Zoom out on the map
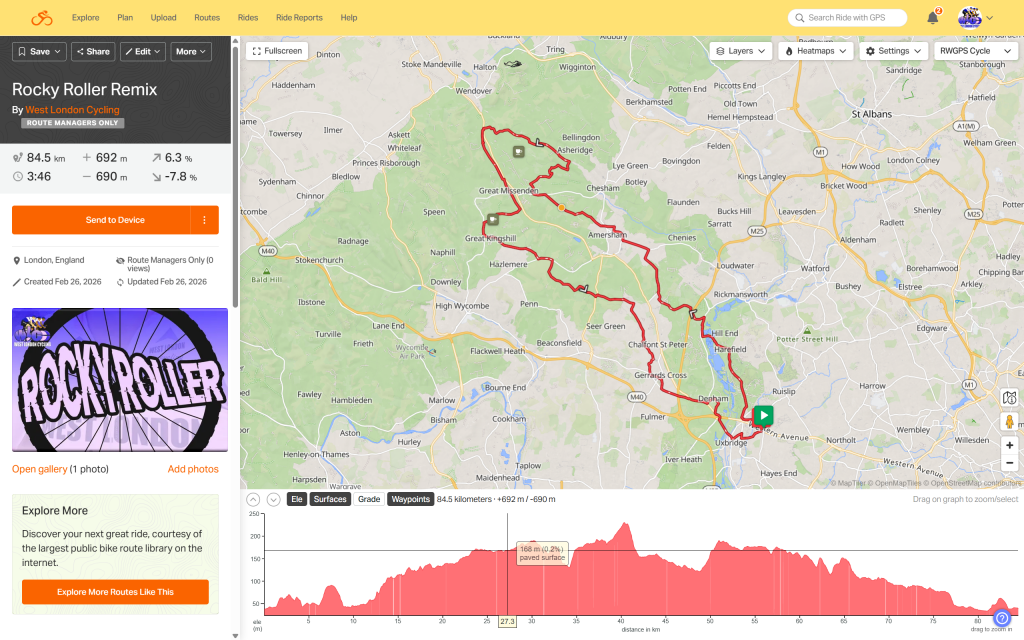Screen dimensions: 1024x640 [x=1010, y=465]
